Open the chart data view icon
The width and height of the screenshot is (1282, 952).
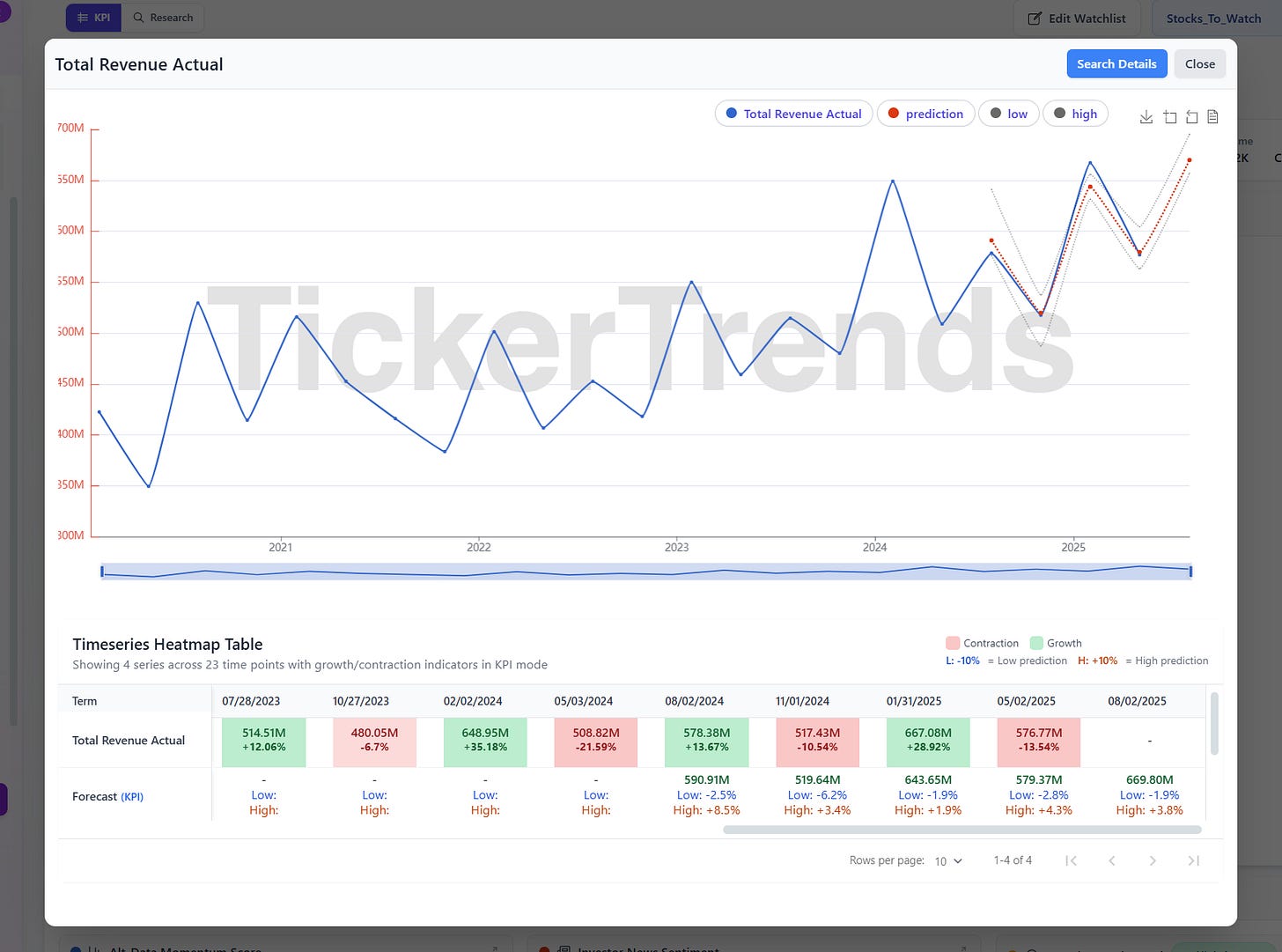pos(1212,117)
